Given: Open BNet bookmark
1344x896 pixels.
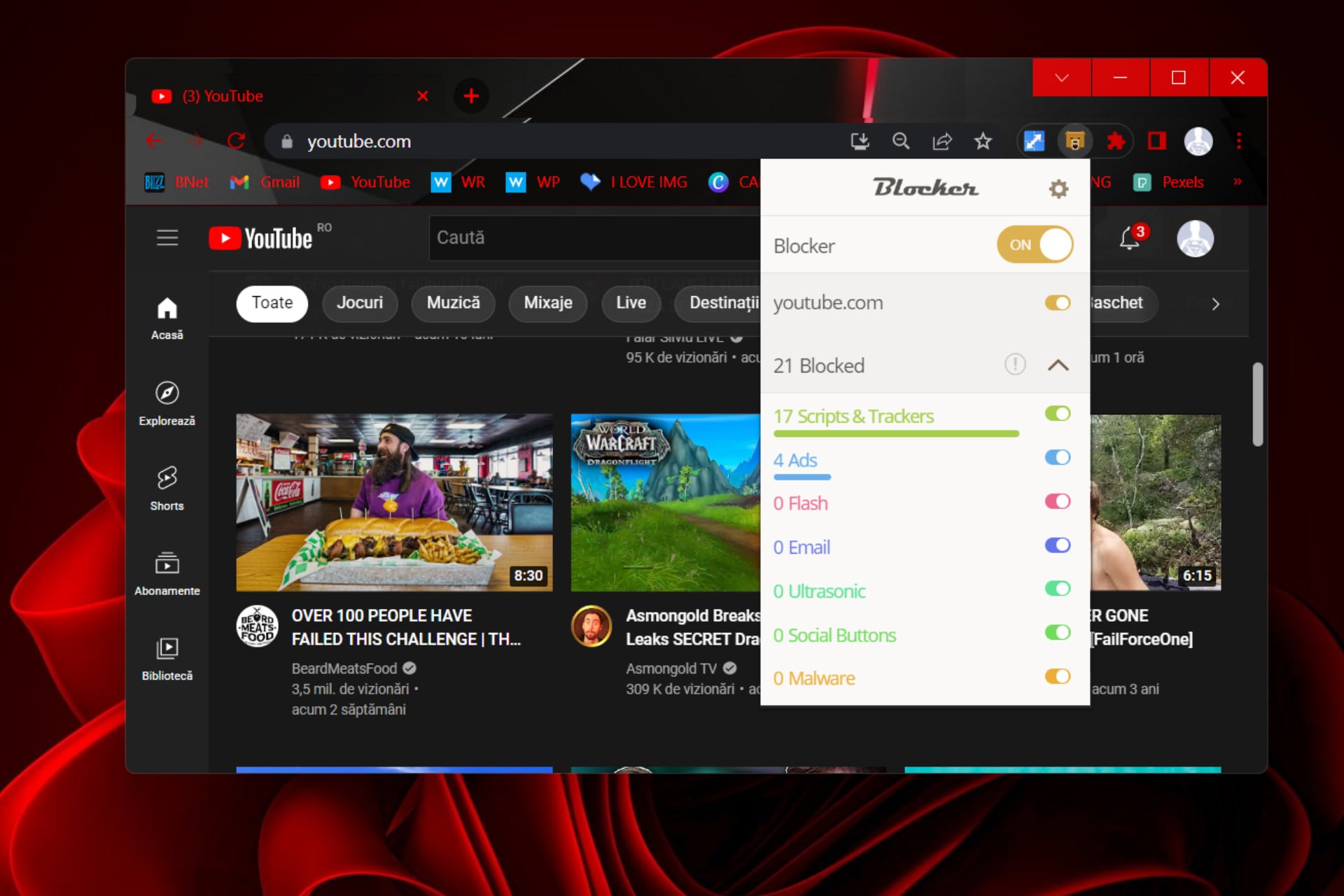Looking at the screenshot, I should tap(176, 182).
